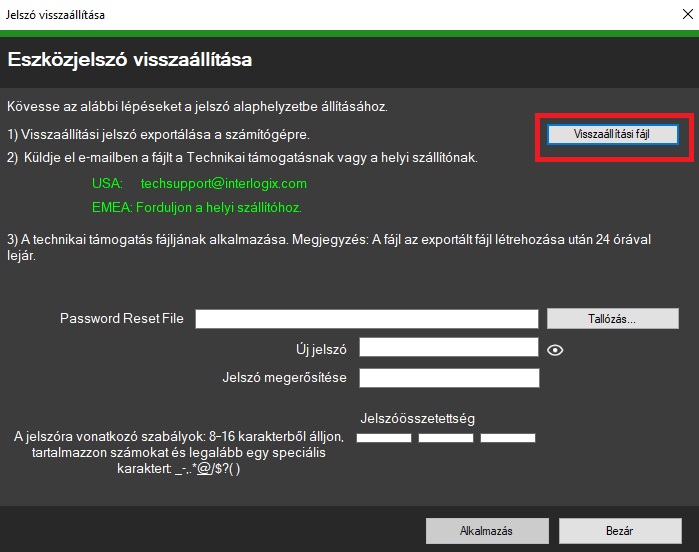
Task: Click the 'Password Reset File' label
Action: (122, 318)
